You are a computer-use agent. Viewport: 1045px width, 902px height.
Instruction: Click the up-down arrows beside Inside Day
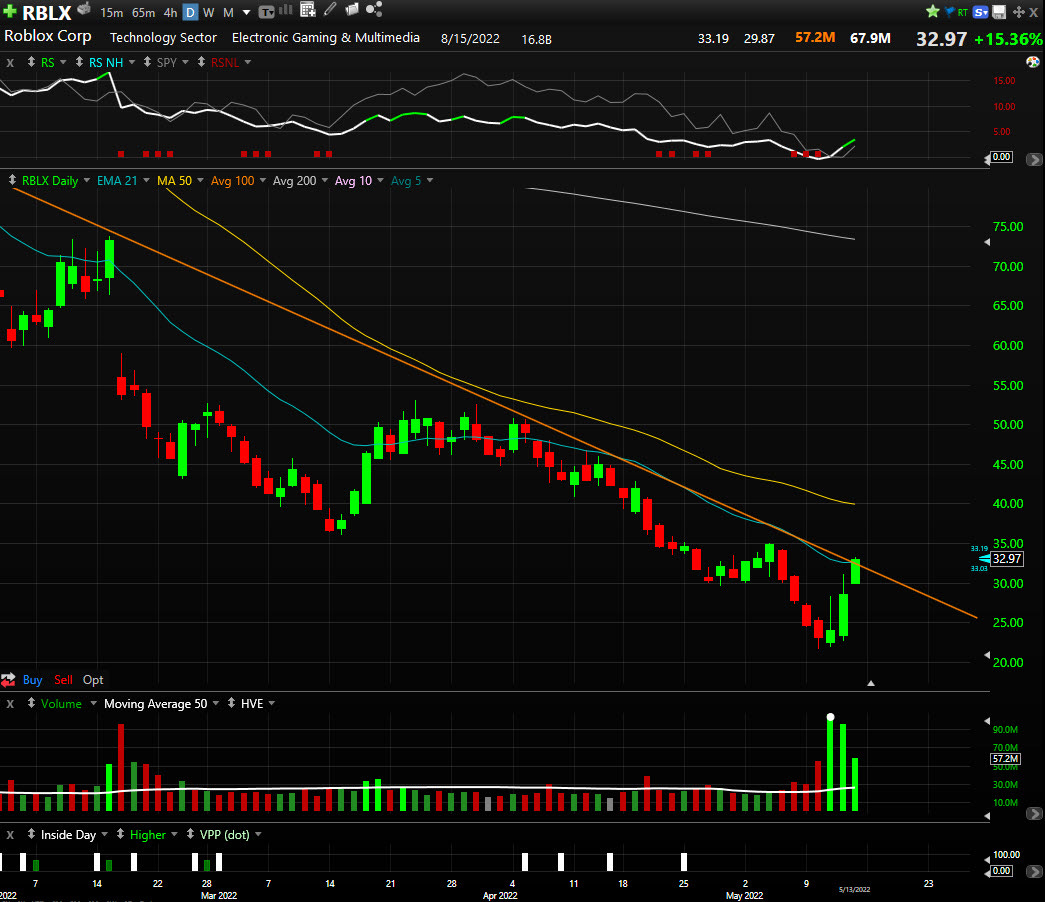[31, 834]
